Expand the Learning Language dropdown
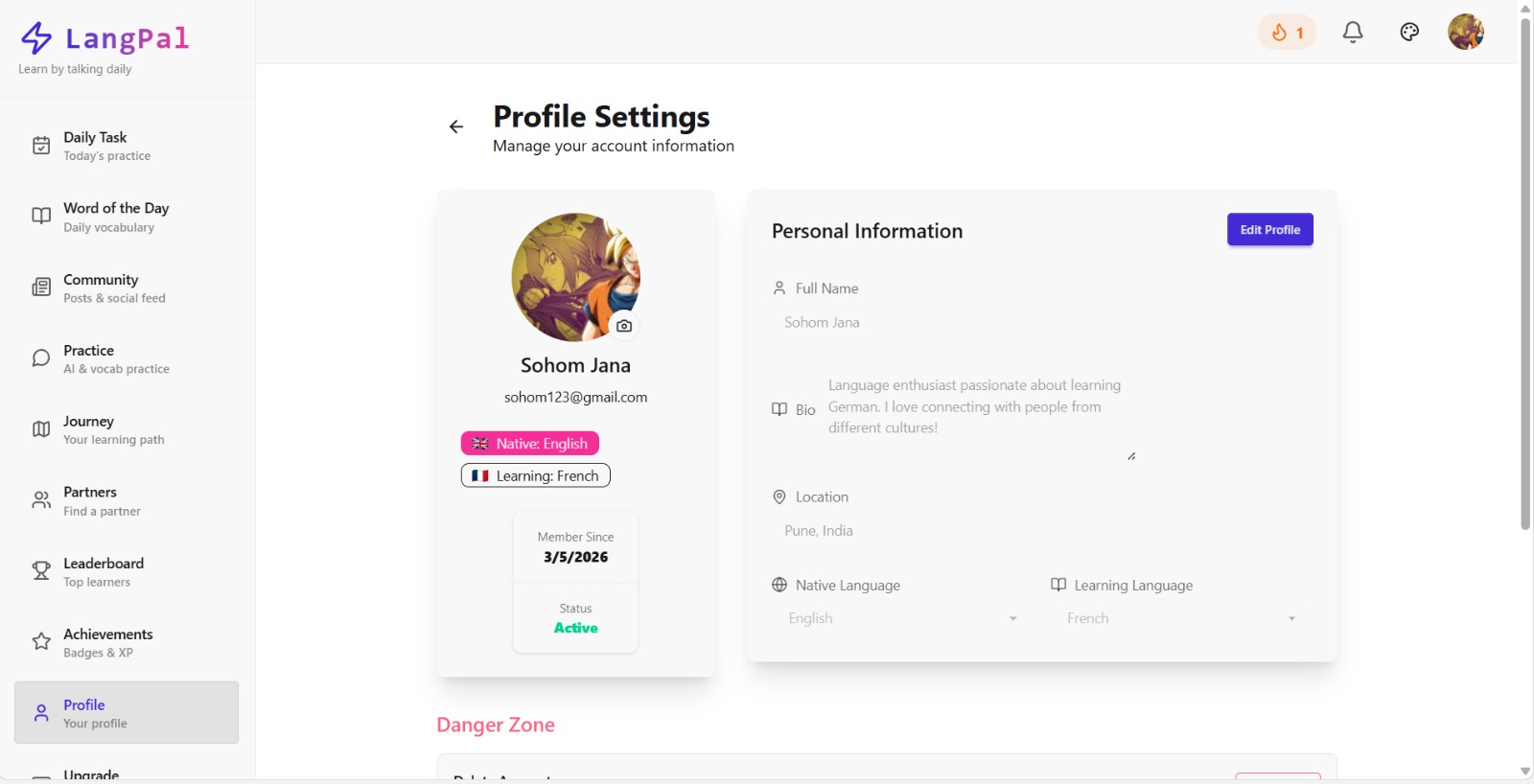The width and height of the screenshot is (1534, 784). pyautogui.click(x=1177, y=618)
